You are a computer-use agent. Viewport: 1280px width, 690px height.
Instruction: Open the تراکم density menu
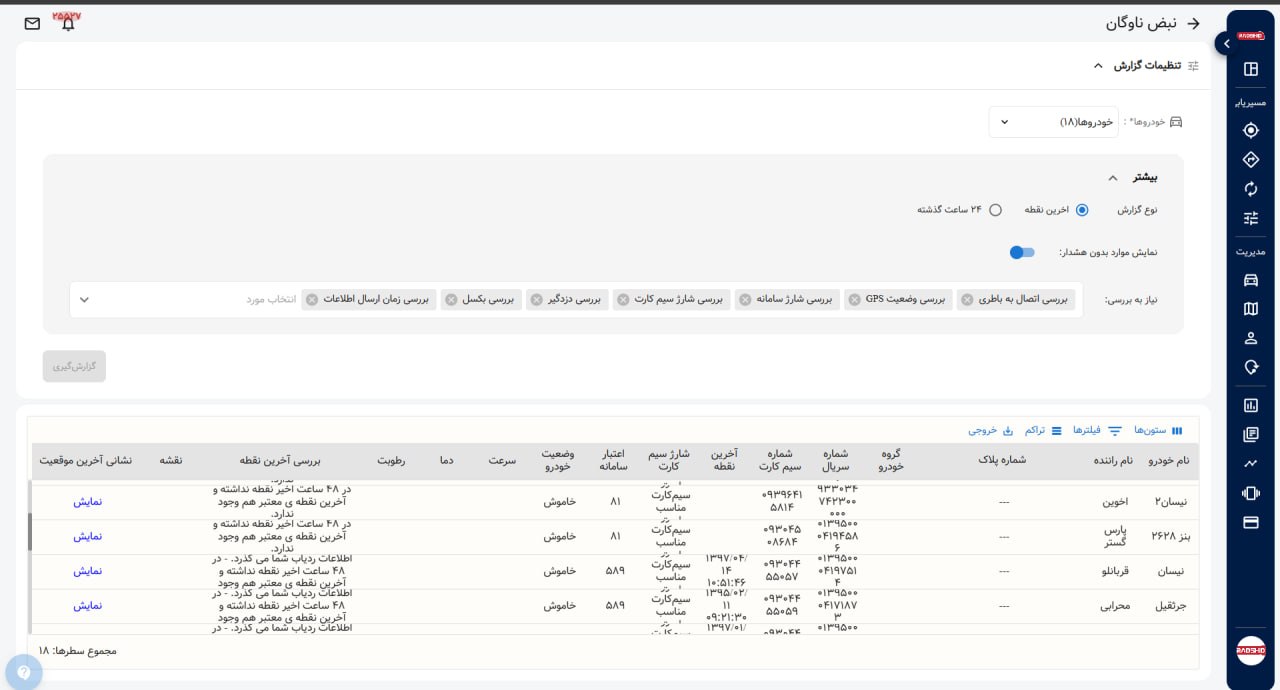(x=1041, y=430)
